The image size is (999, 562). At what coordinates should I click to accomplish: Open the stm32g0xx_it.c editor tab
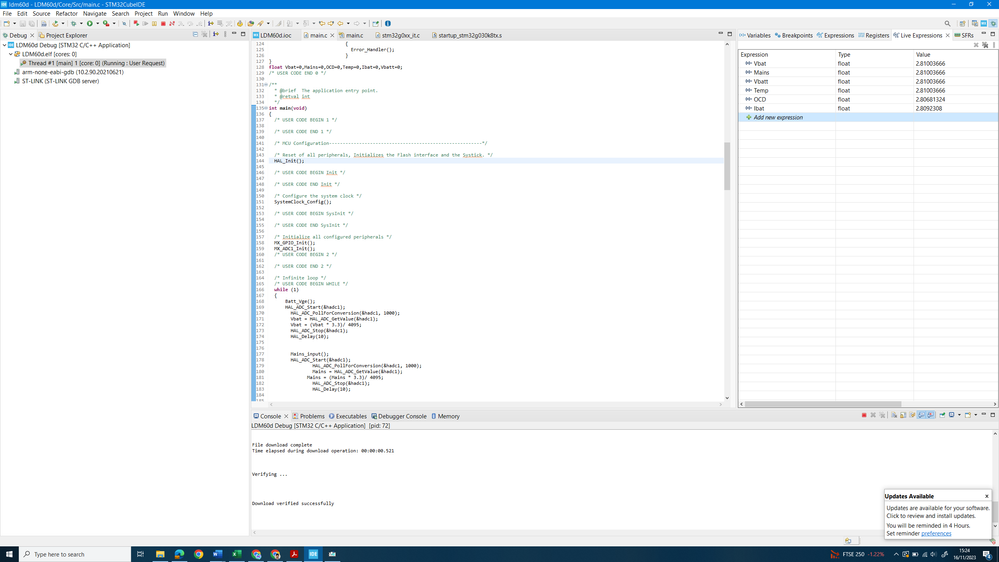tap(400, 35)
